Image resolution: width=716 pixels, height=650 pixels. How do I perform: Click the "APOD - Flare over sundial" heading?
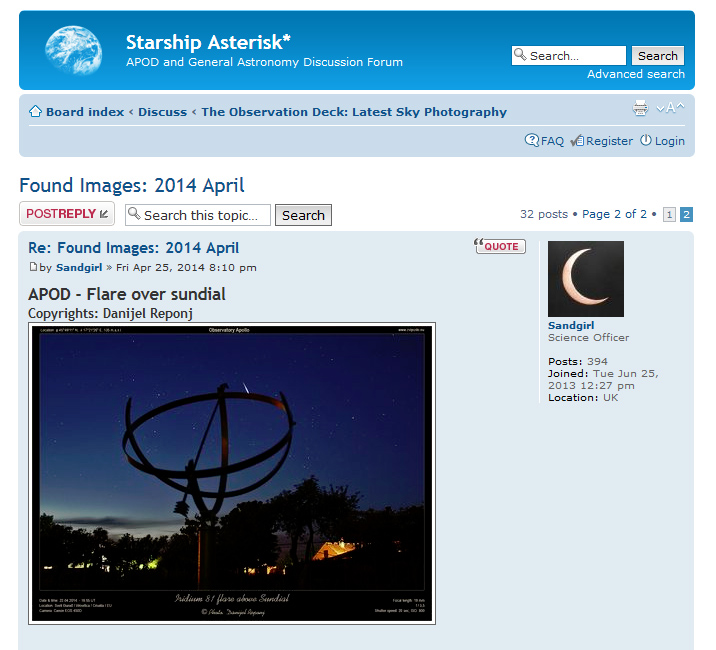127,294
